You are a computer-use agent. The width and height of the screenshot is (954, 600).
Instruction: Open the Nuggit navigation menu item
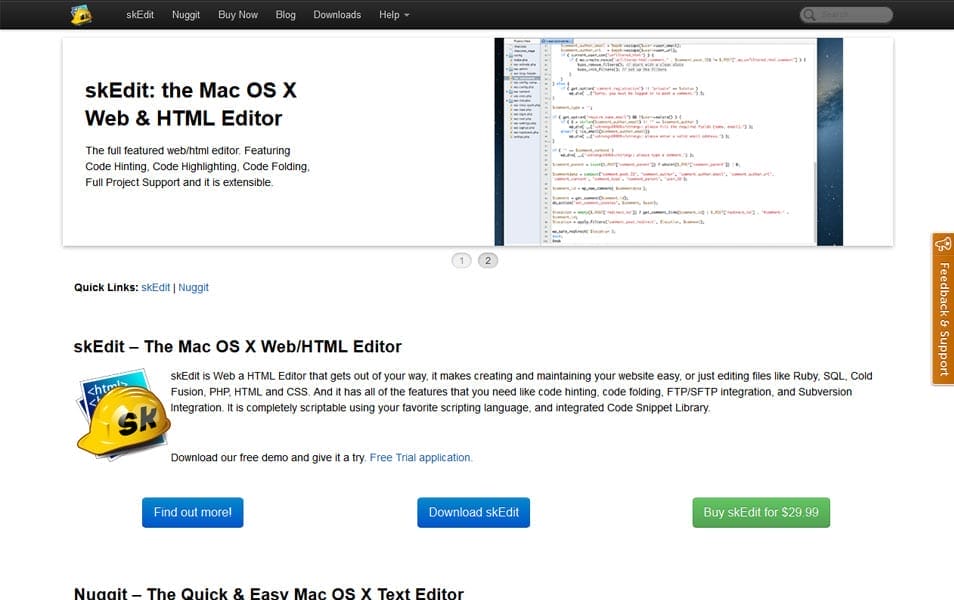pos(186,15)
